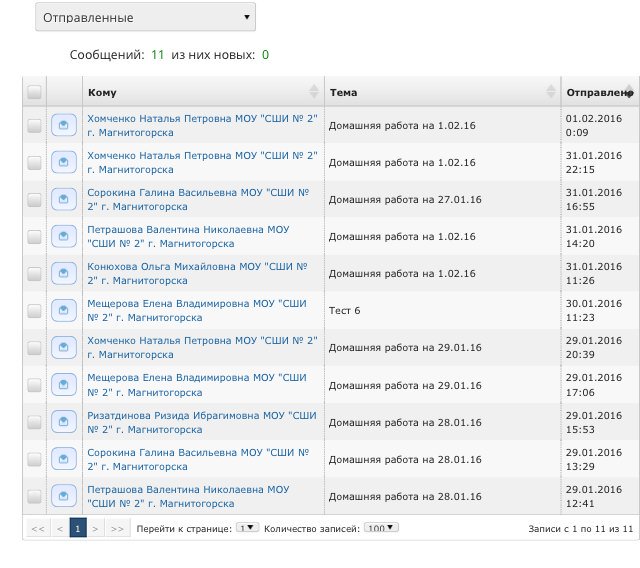
Task: Open envelope icon for message sent 29.01.2016 12:41
Action: [x=64, y=496]
